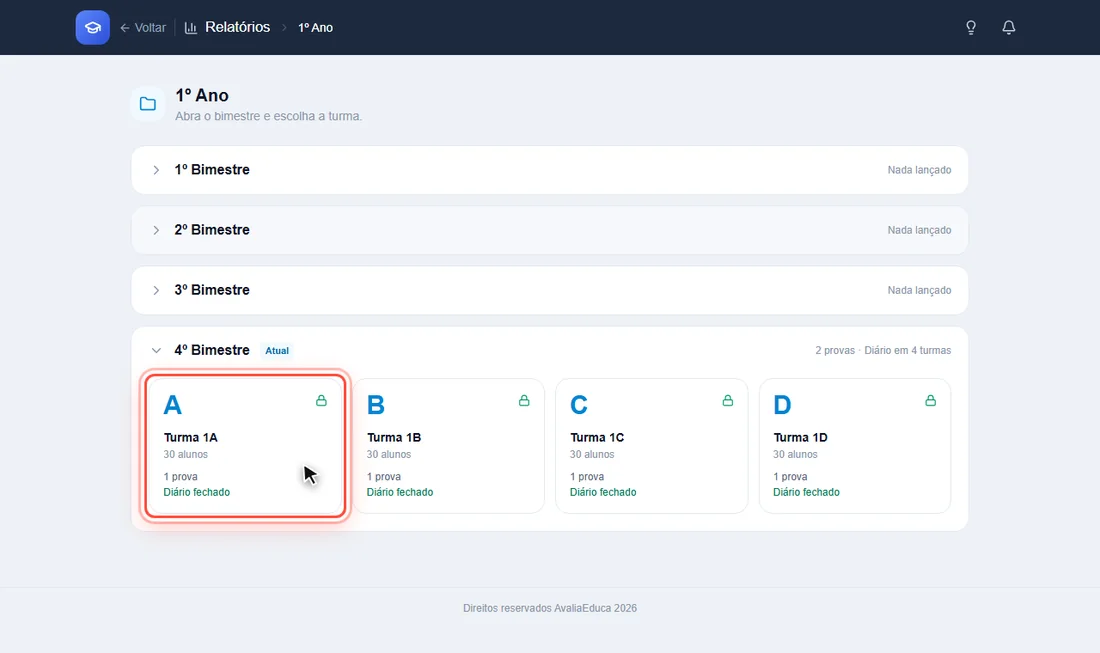The width and height of the screenshot is (1100, 653).
Task: Open the Turma 1B card
Action: tap(448, 446)
